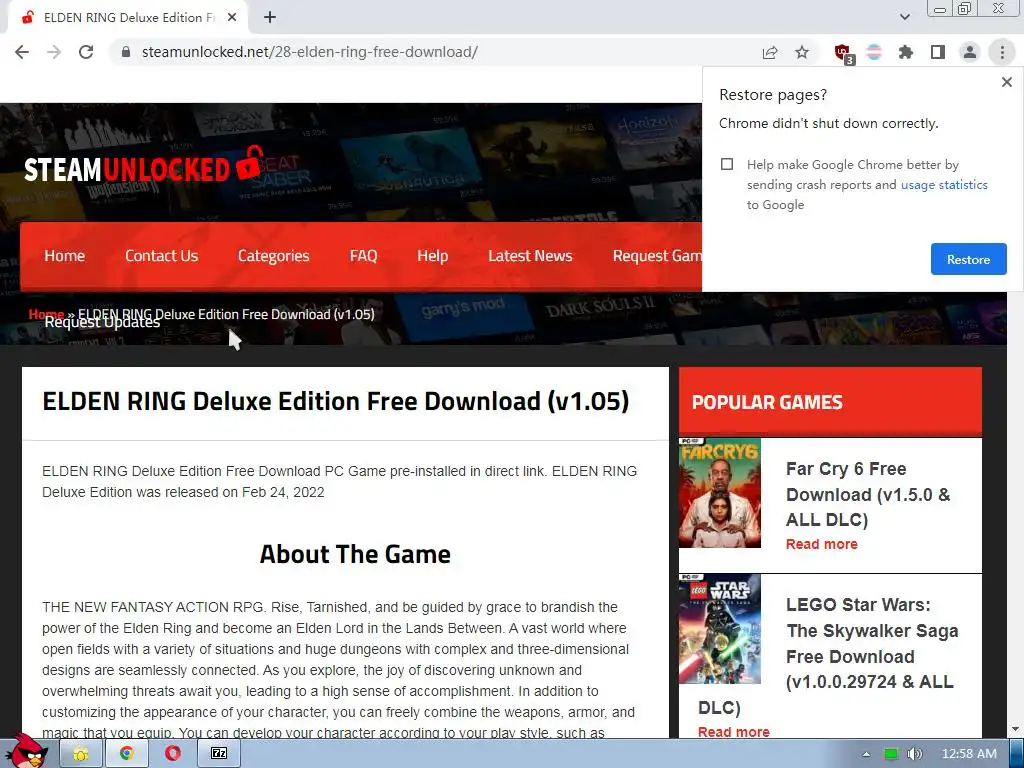
Task: Share this page using the share icon
Action: pos(770,52)
